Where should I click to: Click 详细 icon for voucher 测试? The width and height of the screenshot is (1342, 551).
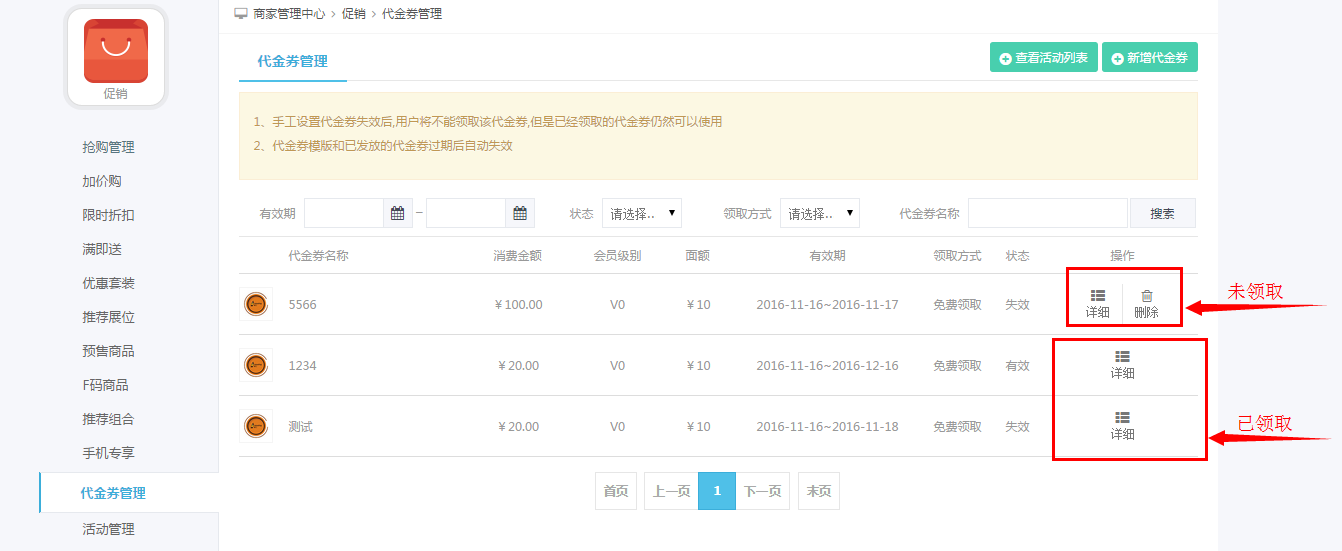[1122, 417]
